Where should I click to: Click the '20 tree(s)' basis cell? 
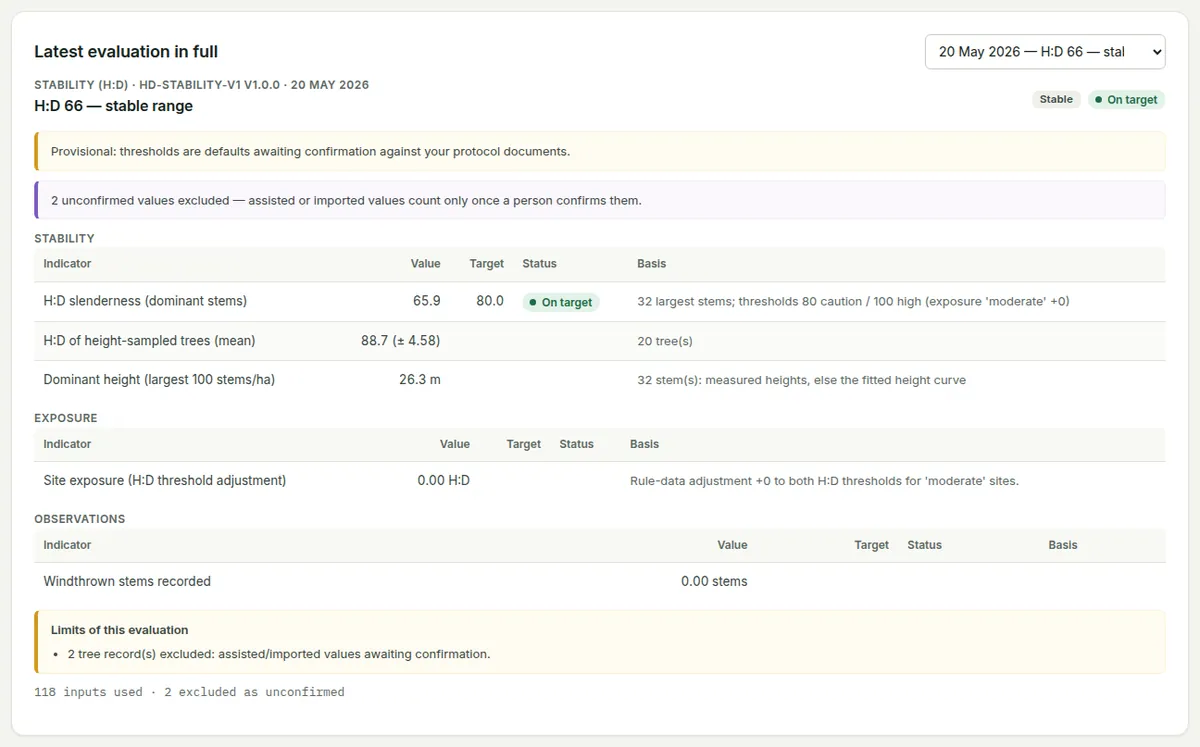click(665, 341)
